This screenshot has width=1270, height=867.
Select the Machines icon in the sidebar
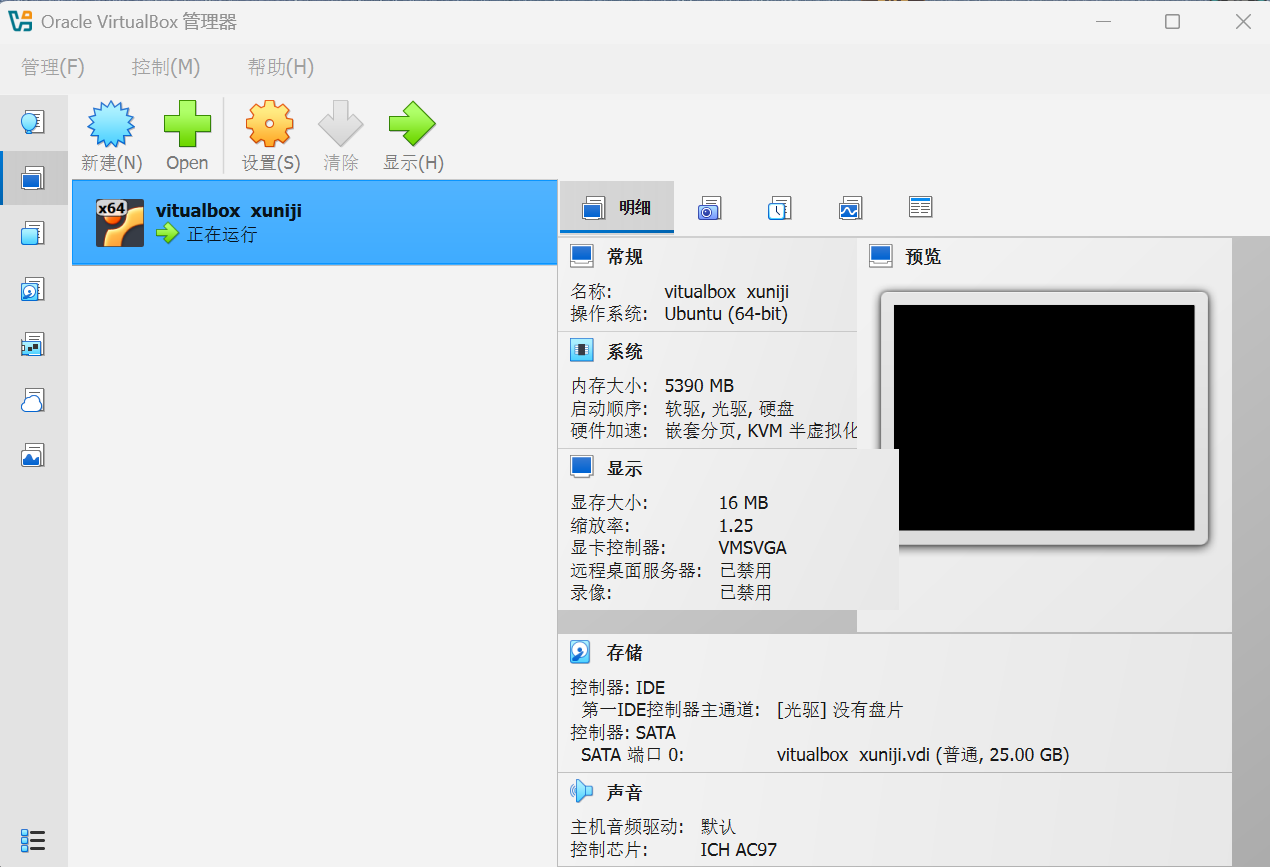coord(33,178)
